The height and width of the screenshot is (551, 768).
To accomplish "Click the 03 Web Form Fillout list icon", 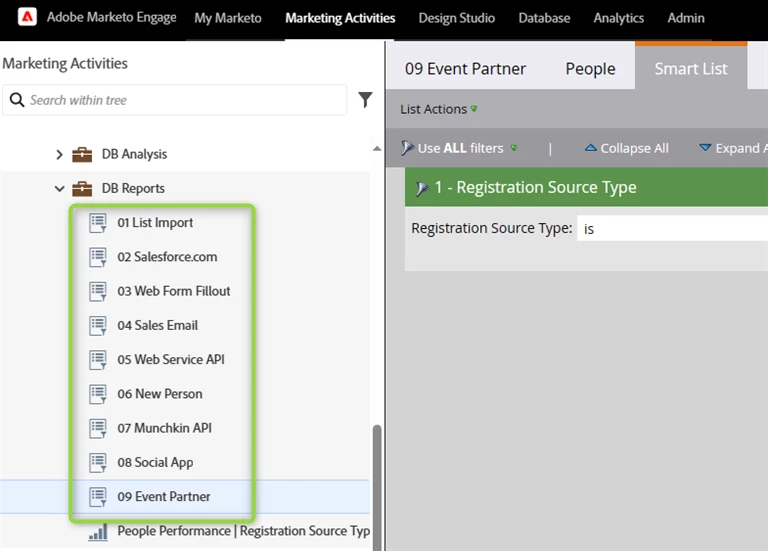I will (x=98, y=291).
